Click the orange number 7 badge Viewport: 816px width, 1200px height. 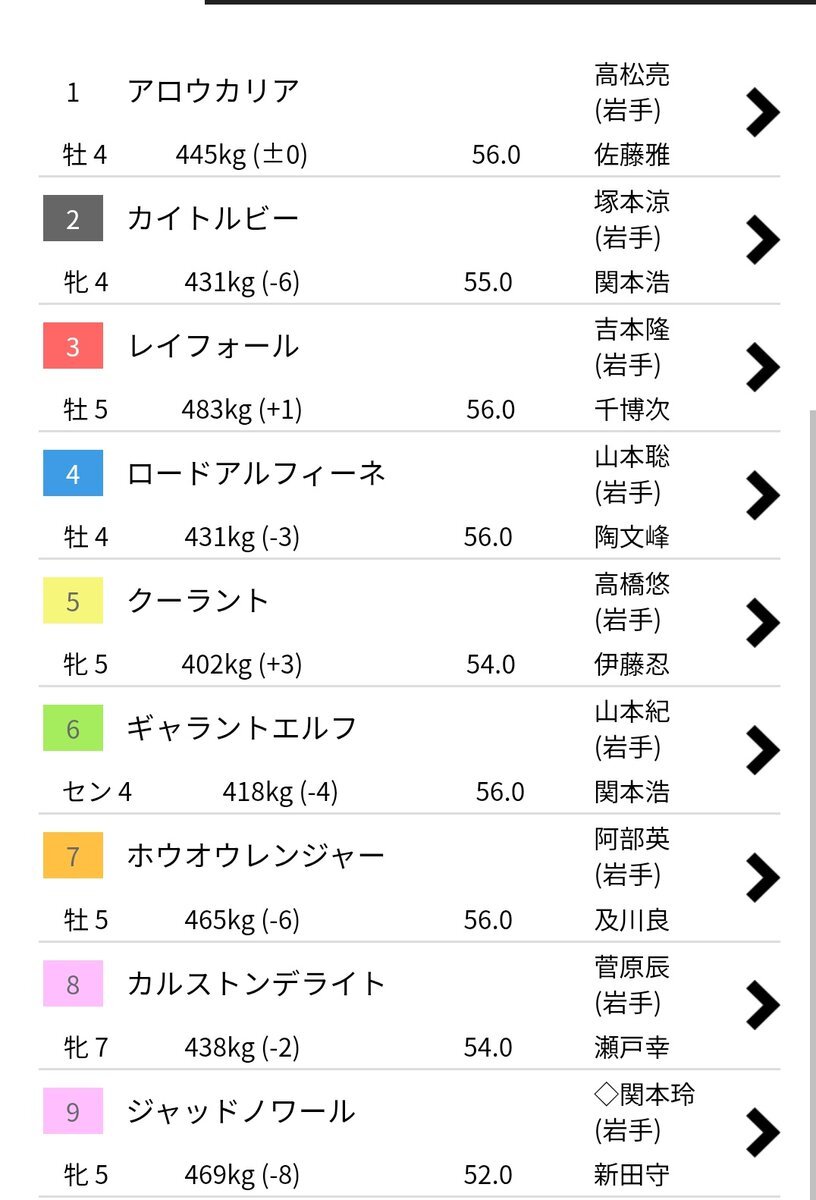[x=73, y=857]
